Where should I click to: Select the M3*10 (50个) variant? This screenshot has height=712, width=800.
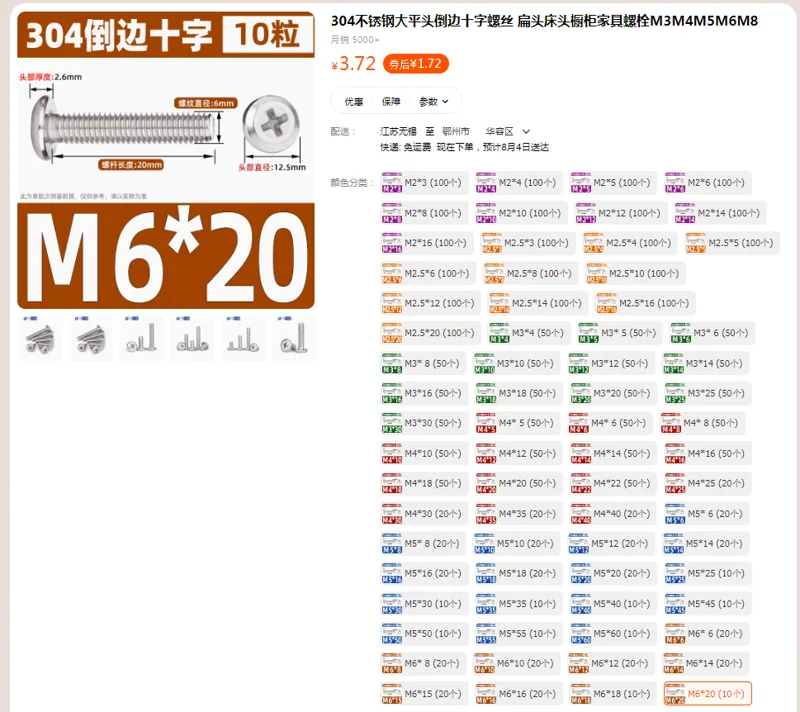517,363
